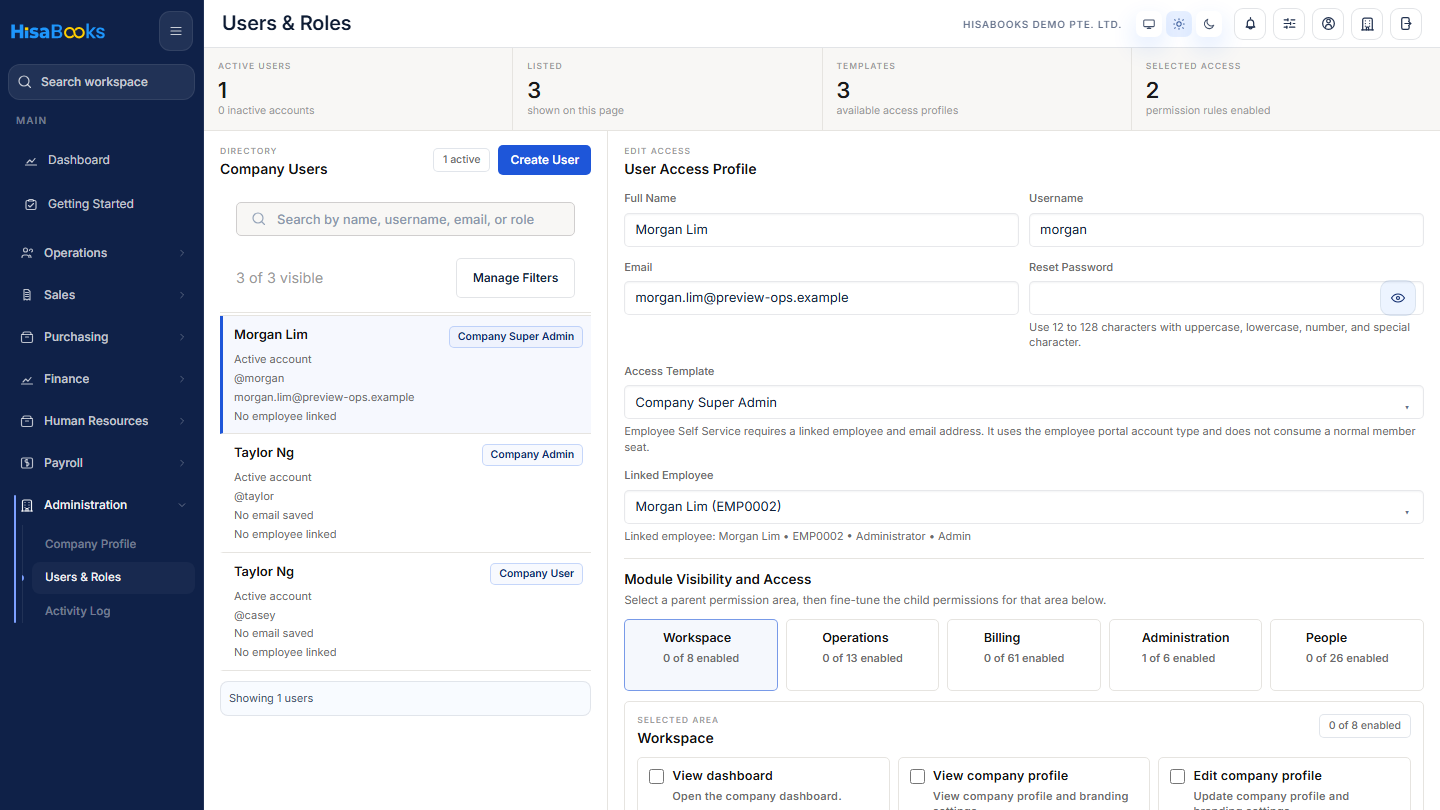
Task: Select the light theme sun icon
Action: [1179, 24]
